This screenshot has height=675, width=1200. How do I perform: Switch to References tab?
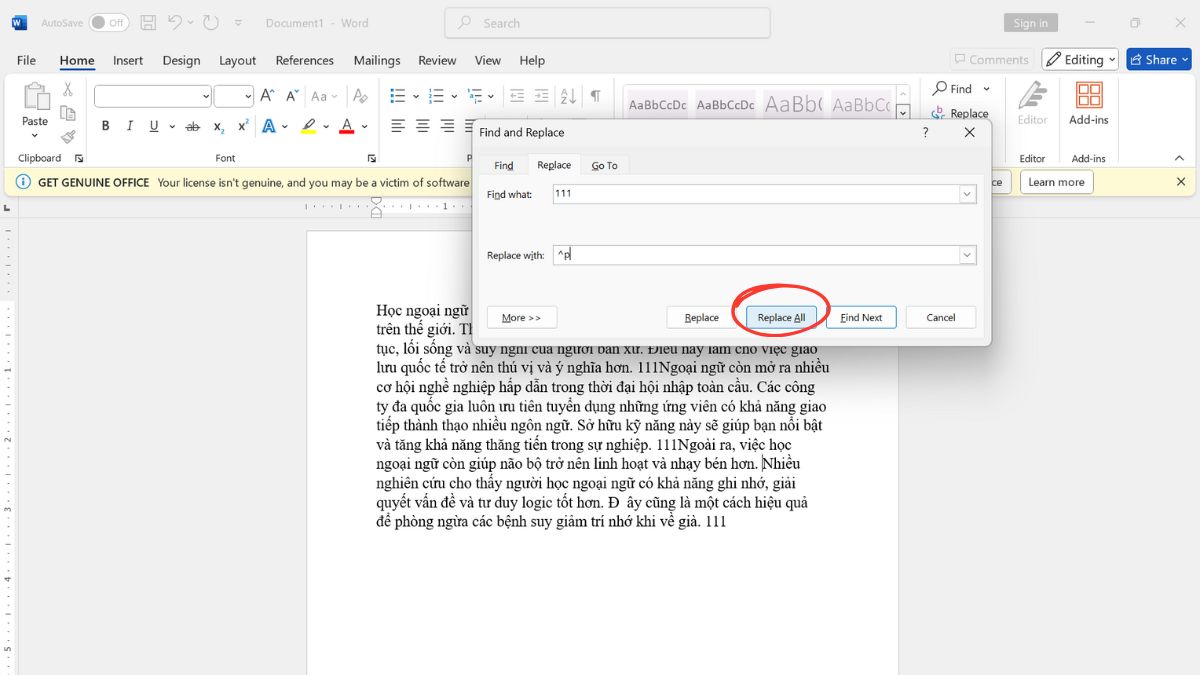[x=305, y=60]
